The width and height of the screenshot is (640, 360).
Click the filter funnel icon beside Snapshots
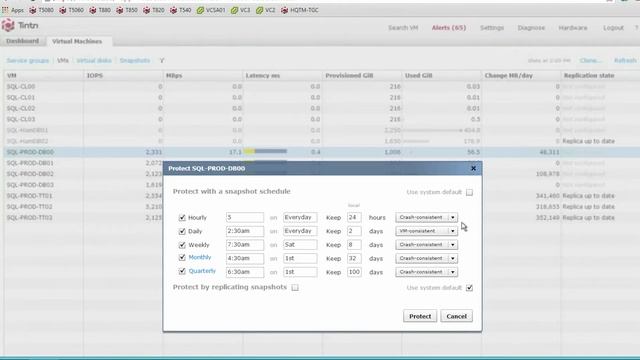[x=162, y=60]
